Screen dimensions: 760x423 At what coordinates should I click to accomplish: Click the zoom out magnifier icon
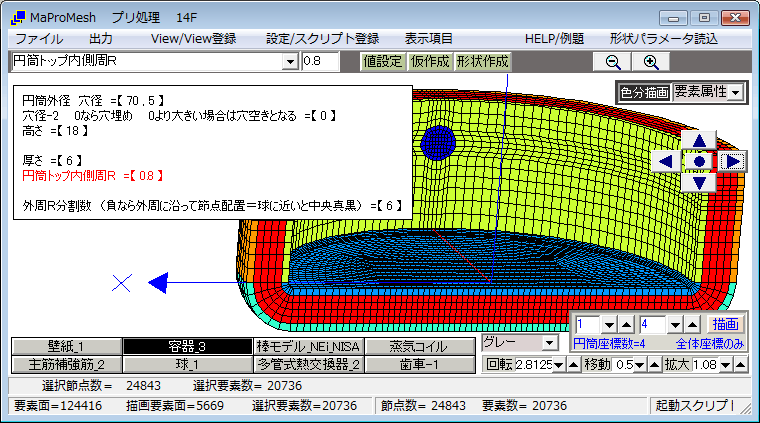click(613, 61)
